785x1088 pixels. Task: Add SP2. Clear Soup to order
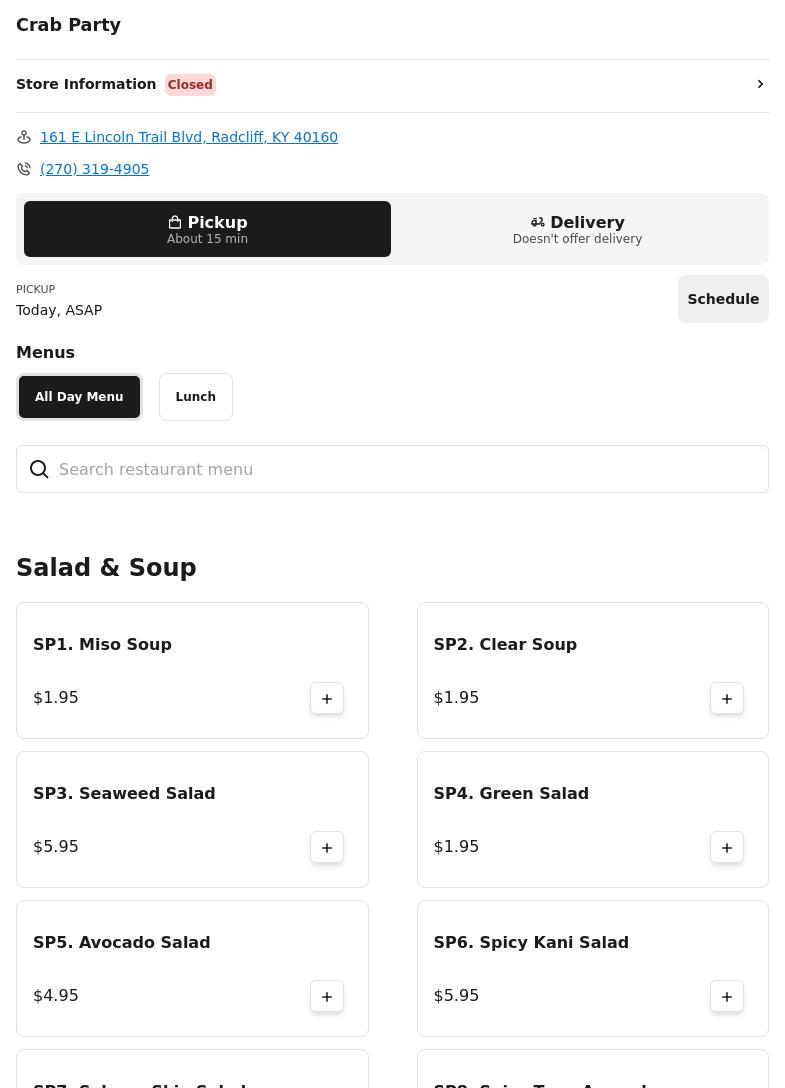tap(727, 698)
